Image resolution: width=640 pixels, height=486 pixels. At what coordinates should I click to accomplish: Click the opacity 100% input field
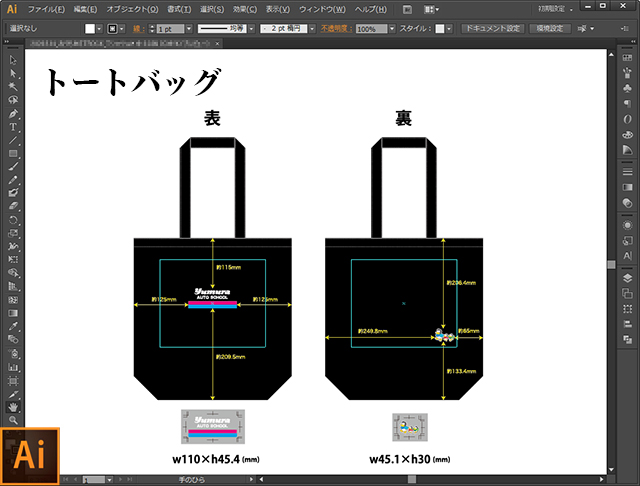371,29
